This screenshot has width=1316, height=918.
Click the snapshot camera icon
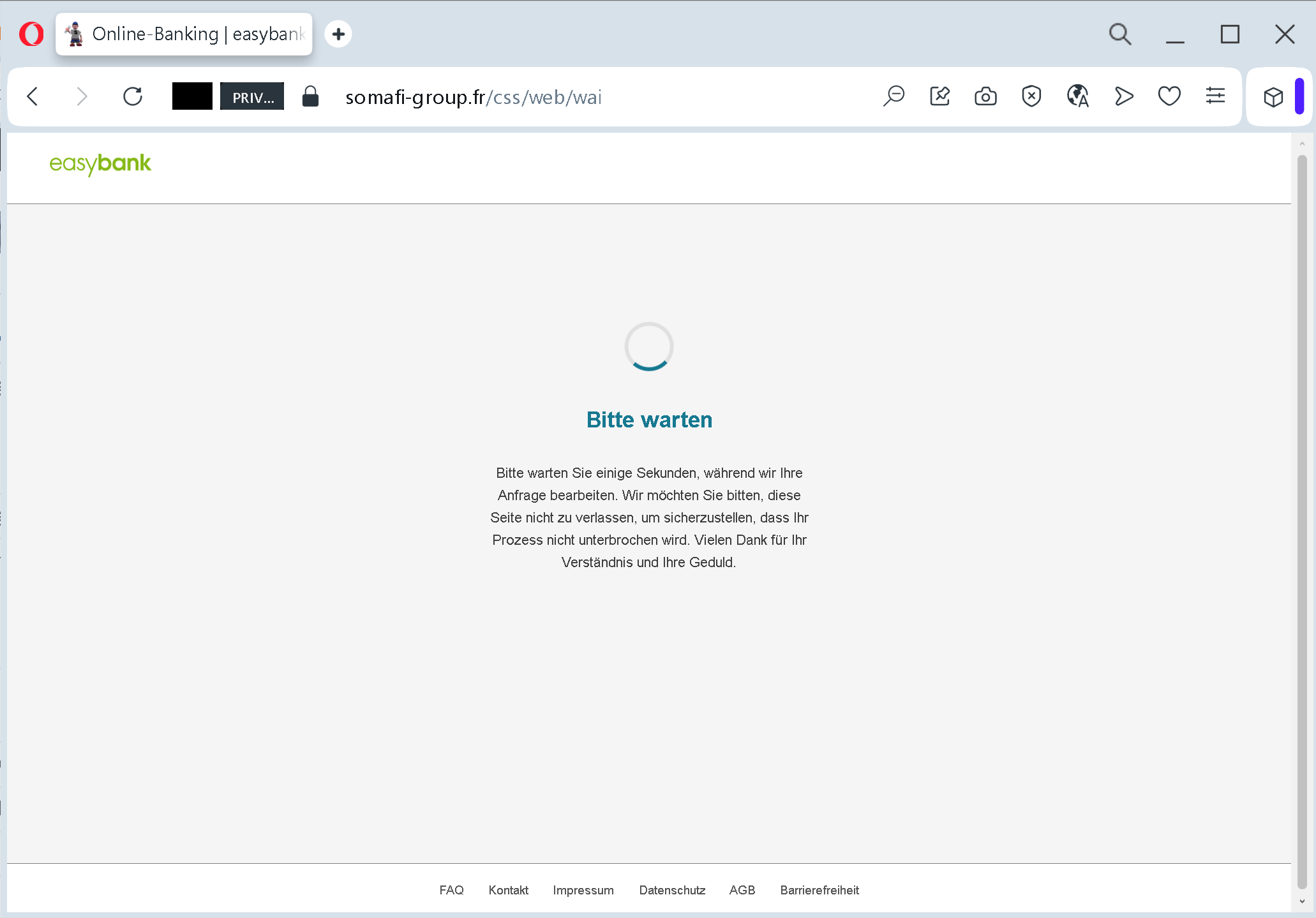[985, 96]
